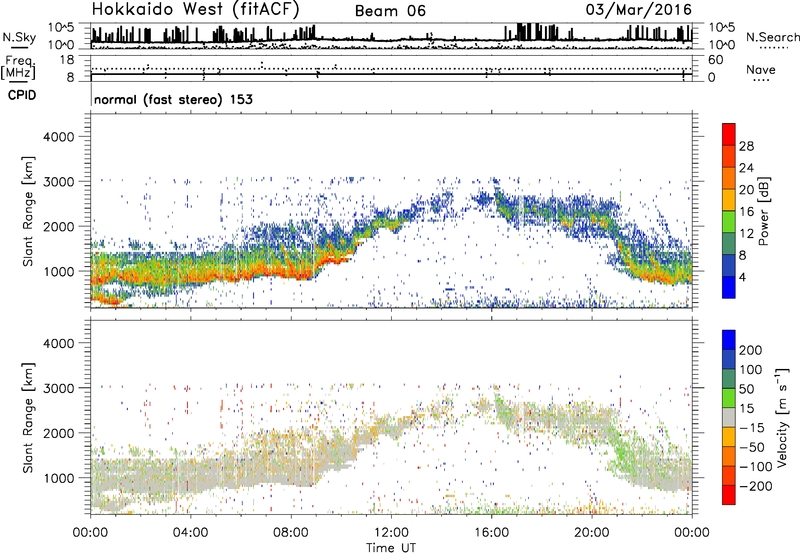Click the dark blue top of Velocity colorbar

coord(729,340)
